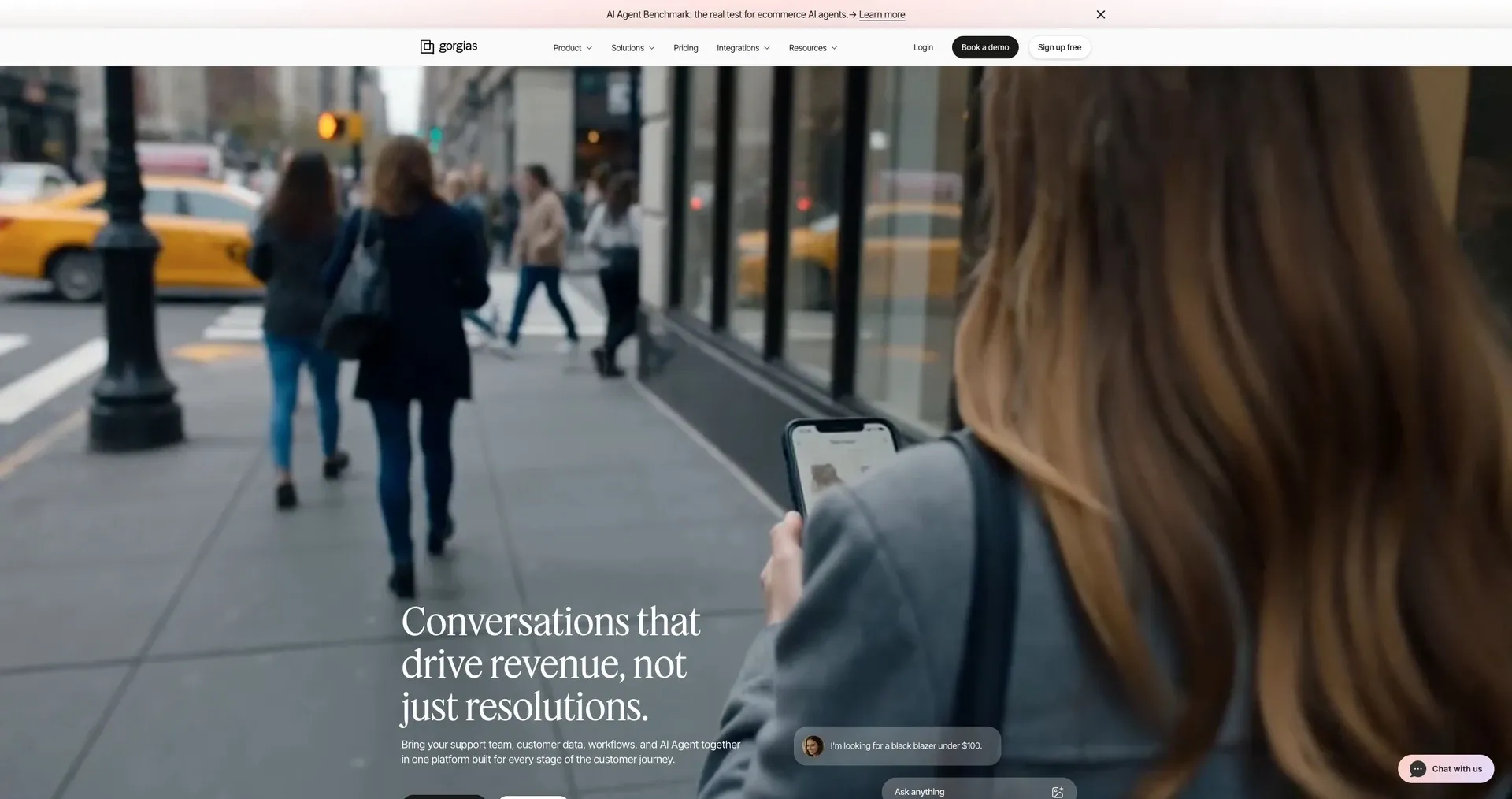Click the Ask anything input field
Image resolution: width=1512 pixels, height=799 pixels.
point(979,790)
